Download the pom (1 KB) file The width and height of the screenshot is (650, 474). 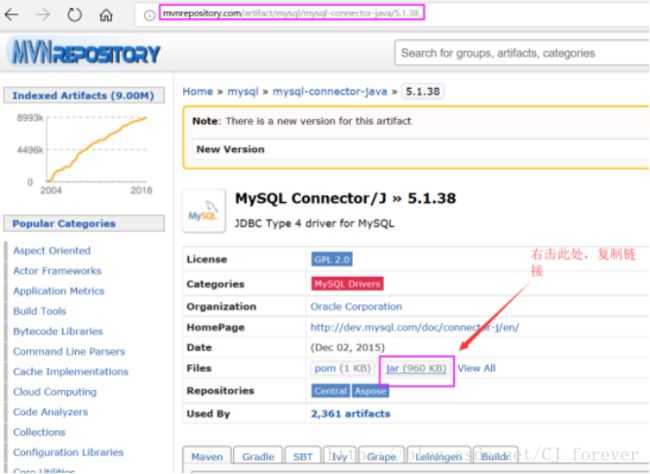point(342,368)
